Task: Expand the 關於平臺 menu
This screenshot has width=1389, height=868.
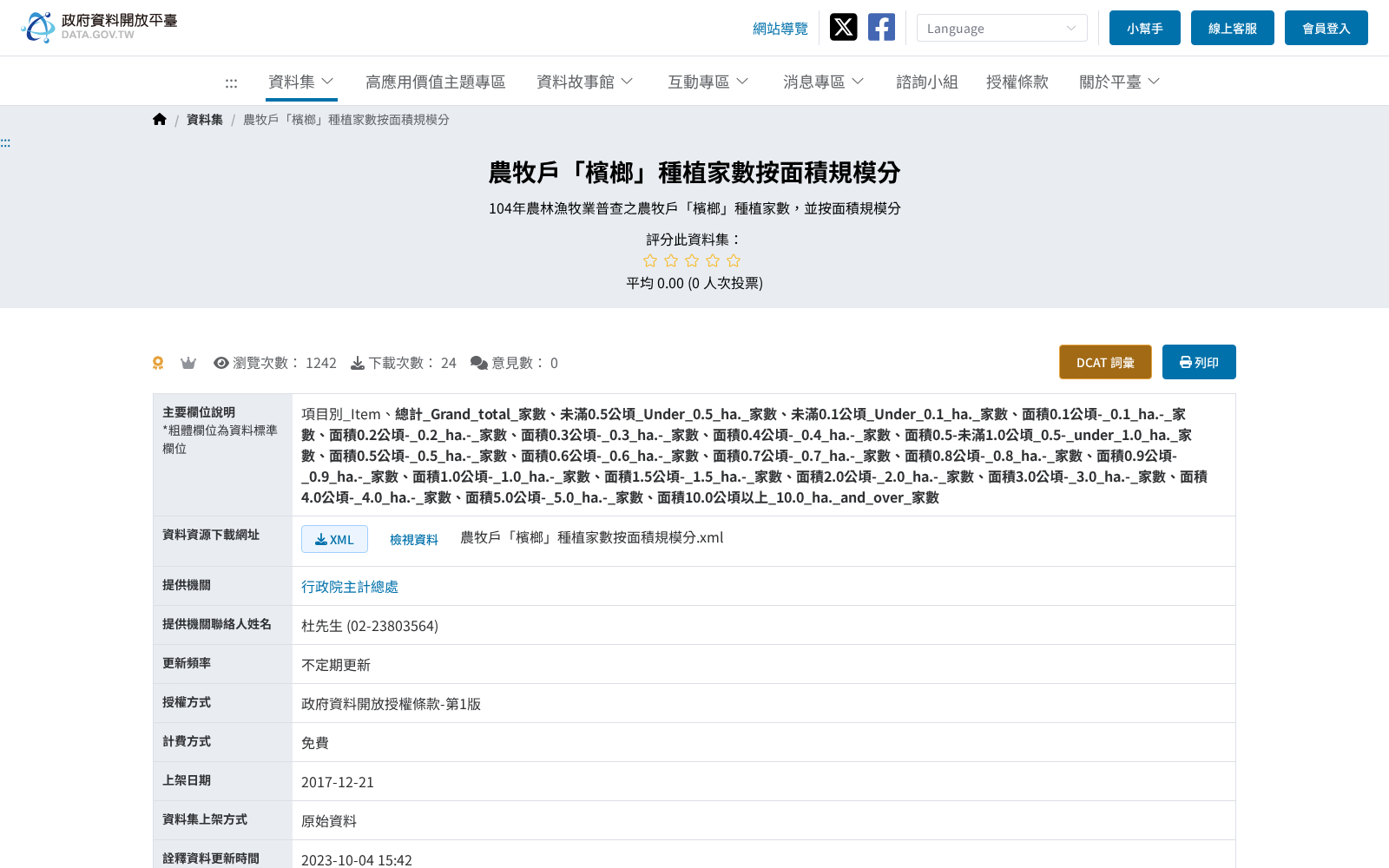Action: tap(1120, 82)
